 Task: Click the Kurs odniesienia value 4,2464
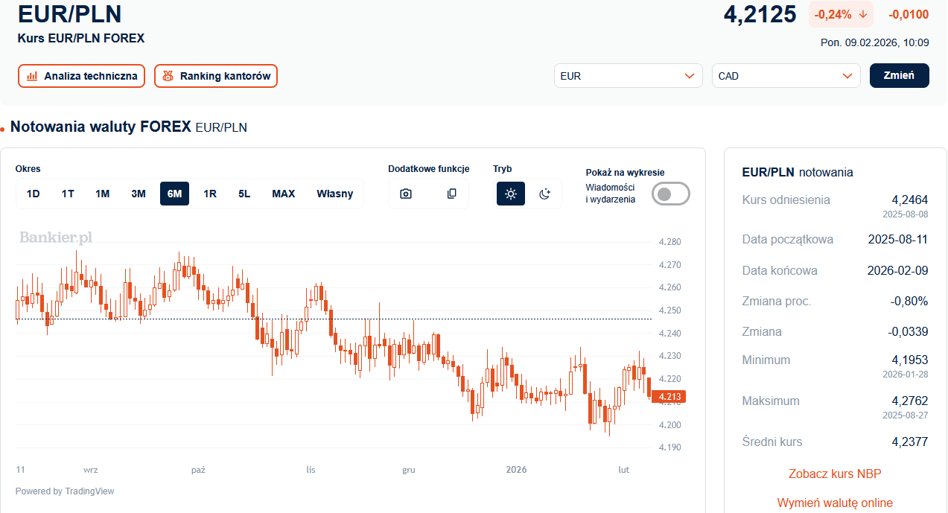[909, 200]
